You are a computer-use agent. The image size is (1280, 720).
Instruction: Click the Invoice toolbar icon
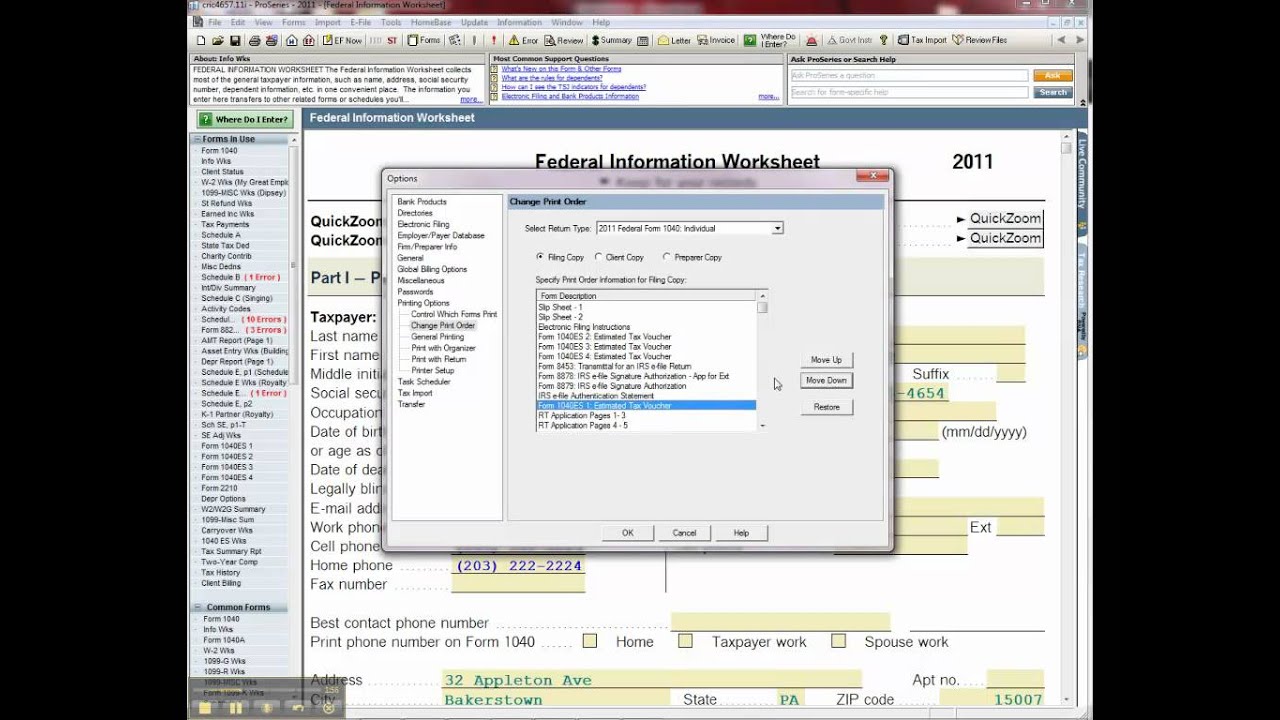coord(716,41)
